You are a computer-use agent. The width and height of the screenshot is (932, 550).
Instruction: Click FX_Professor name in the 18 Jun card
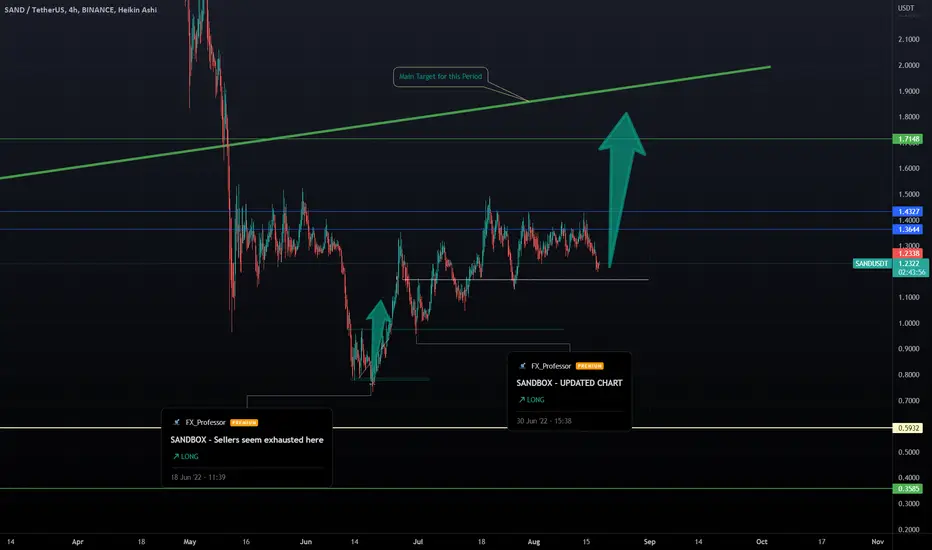point(205,423)
